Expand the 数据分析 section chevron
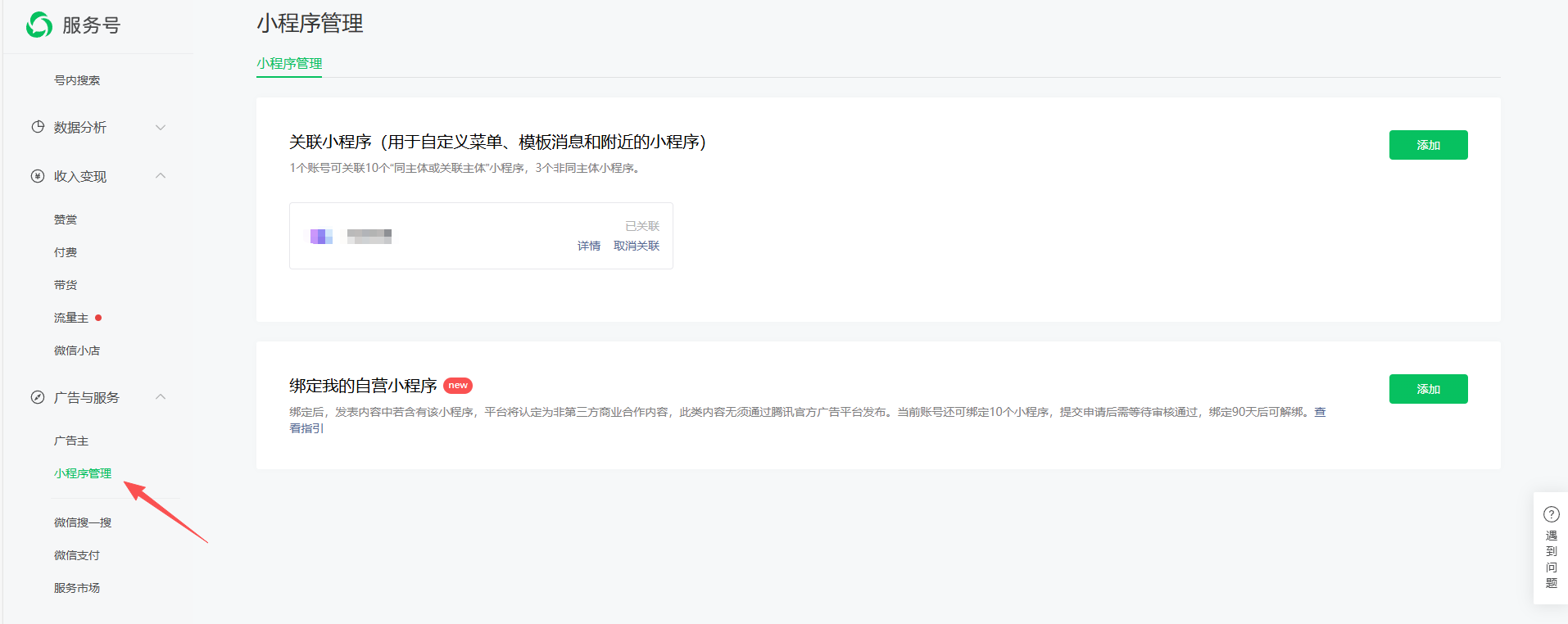The height and width of the screenshot is (624, 1568). 161,127
